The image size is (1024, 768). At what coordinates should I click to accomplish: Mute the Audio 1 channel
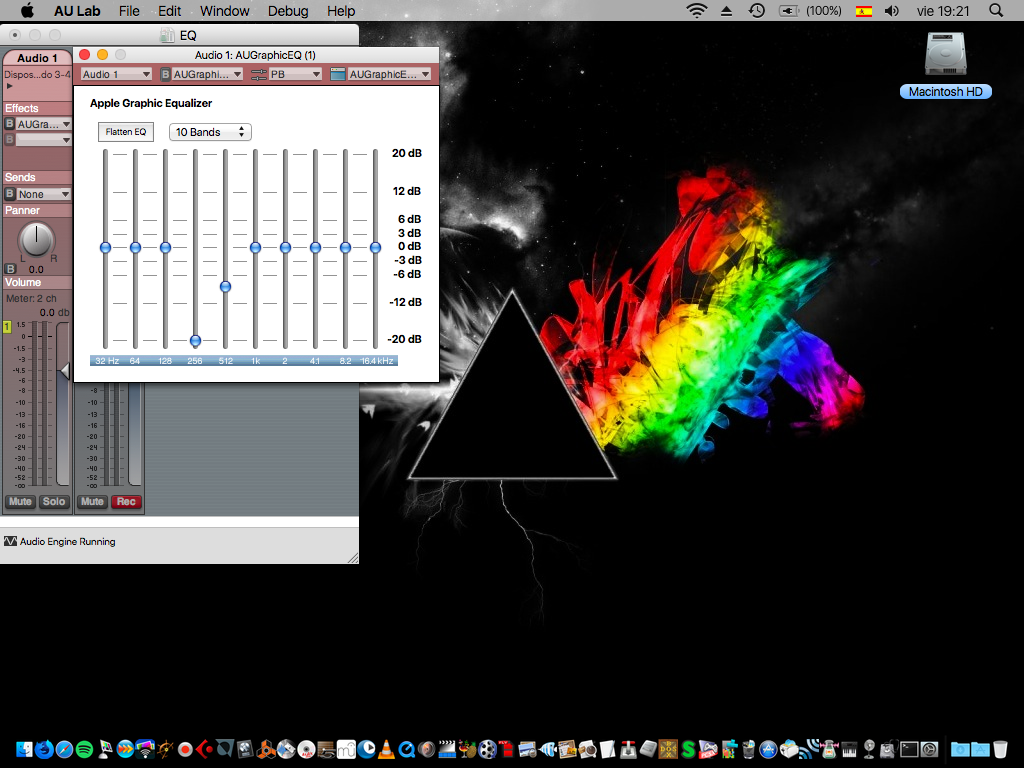(x=20, y=501)
